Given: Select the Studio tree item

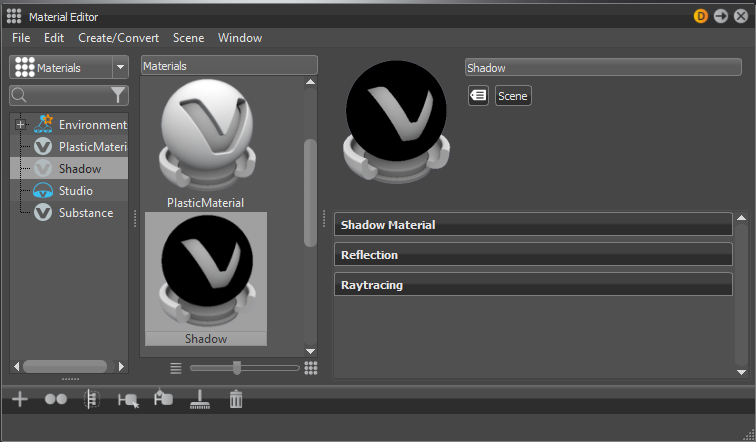Looking at the screenshot, I should 76,191.
